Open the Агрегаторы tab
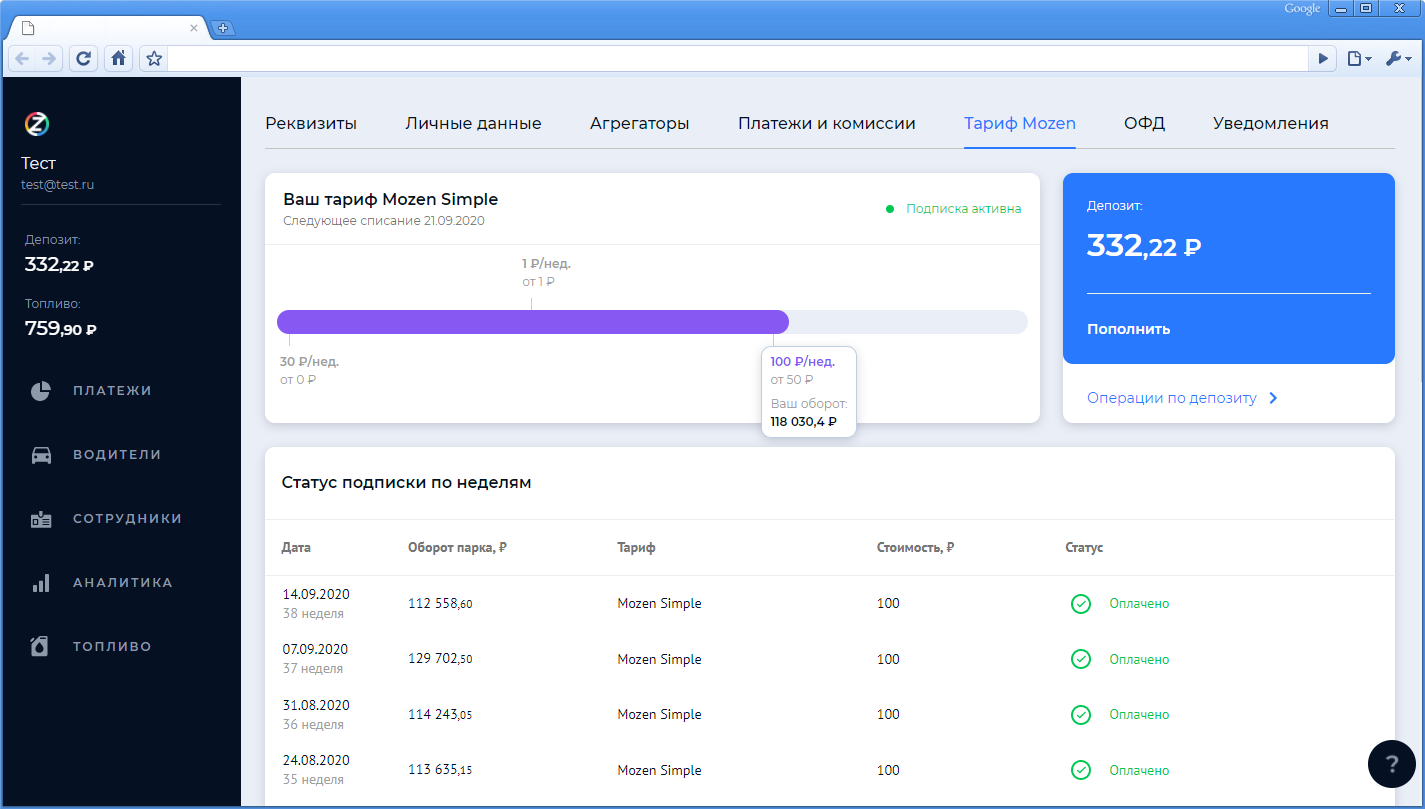Viewport: 1425px width, 809px height. click(640, 124)
